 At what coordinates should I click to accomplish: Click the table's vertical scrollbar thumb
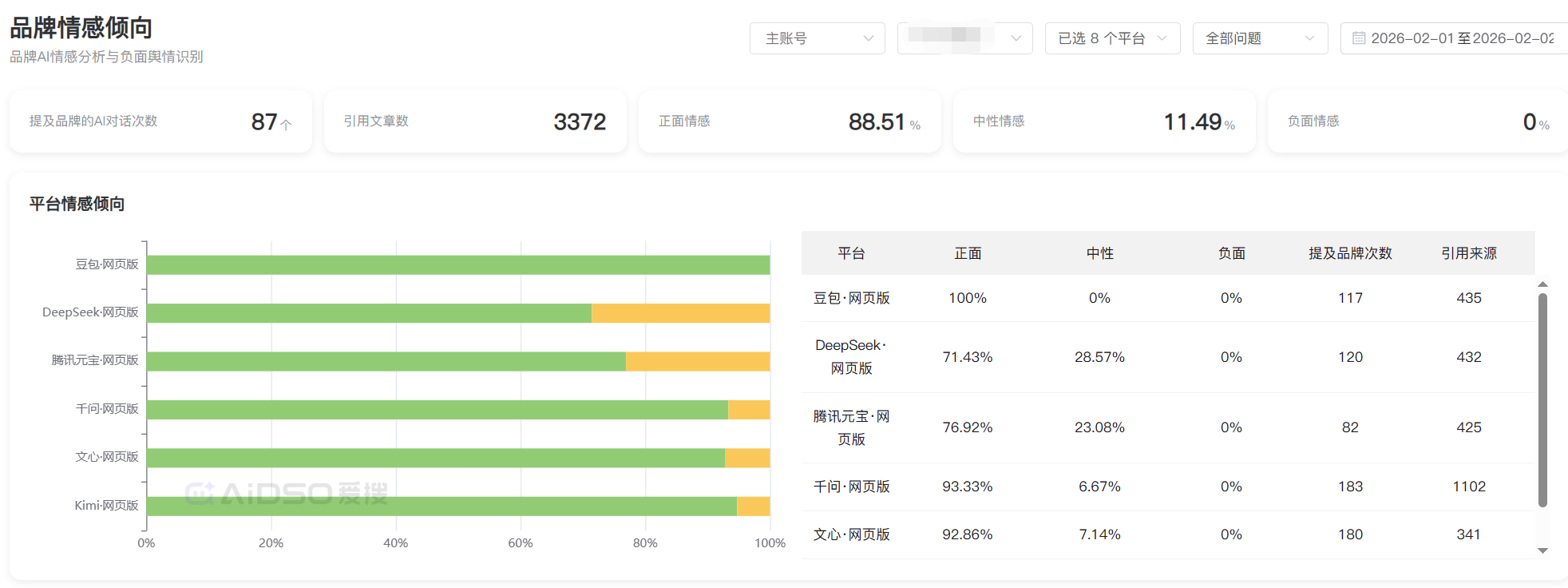tap(1542, 399)
